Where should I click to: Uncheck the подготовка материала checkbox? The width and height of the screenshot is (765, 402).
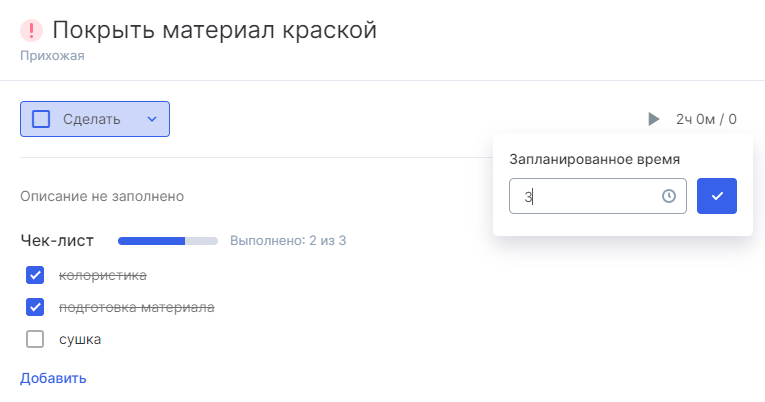[x=36, y=307]
